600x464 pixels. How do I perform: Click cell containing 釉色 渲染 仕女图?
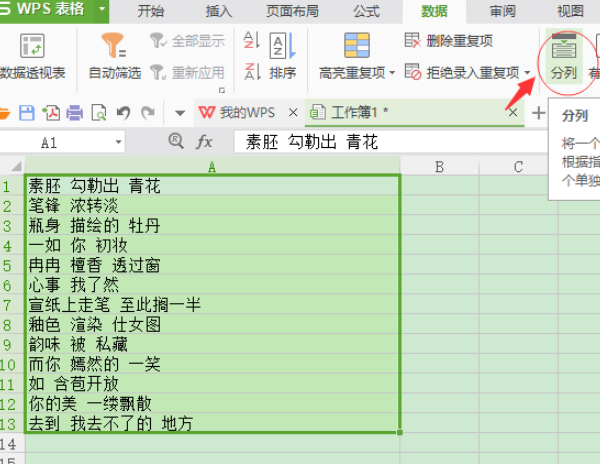212,325
